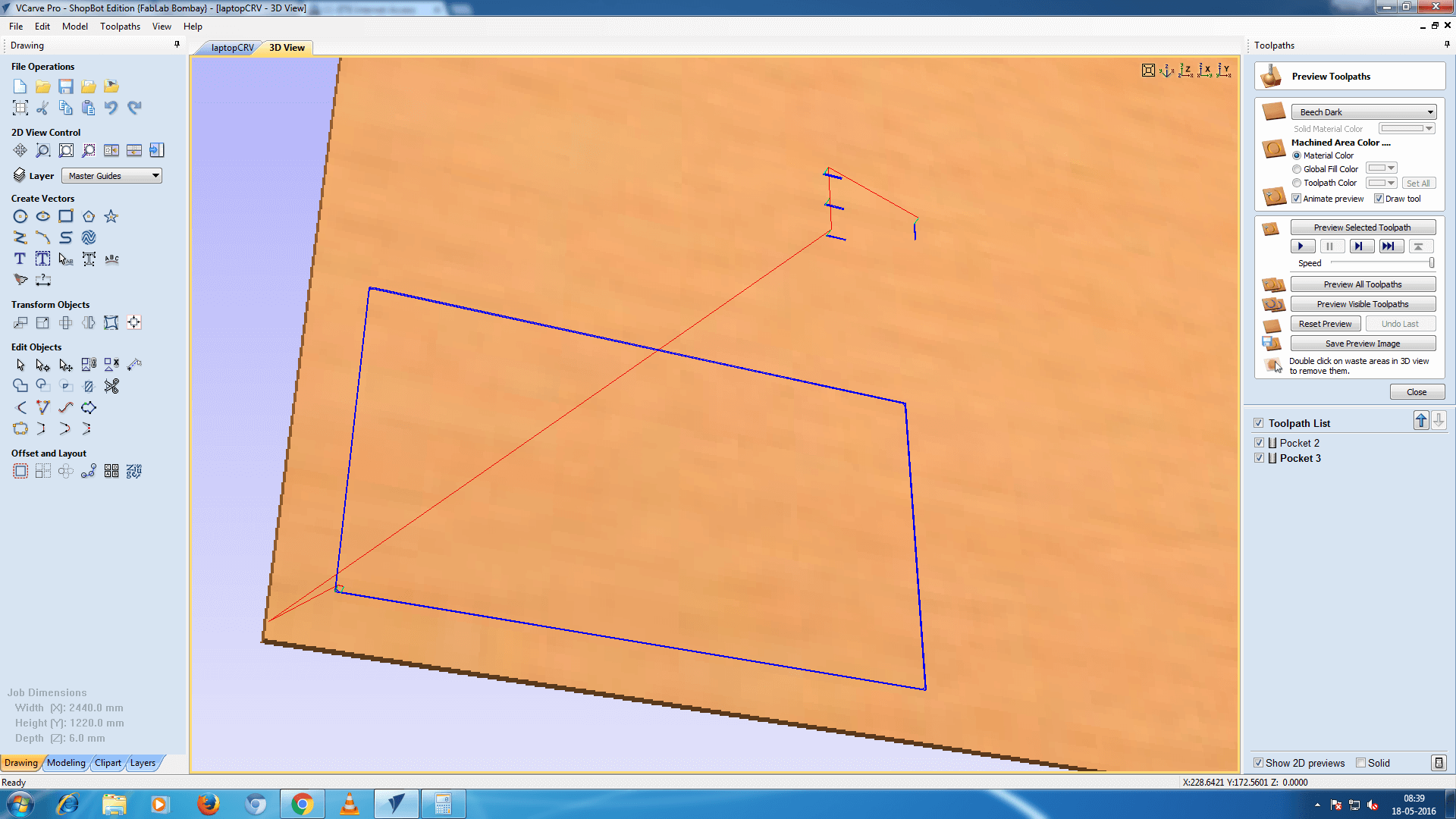Click Preview Visible Toolpaths button
Screen dimensions: 1456x819
click(1363, 304)
